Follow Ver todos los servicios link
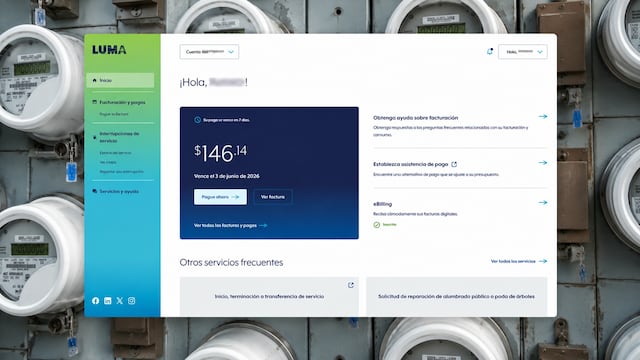The height and width of the screenshot is (360, 640). point(519,261)
